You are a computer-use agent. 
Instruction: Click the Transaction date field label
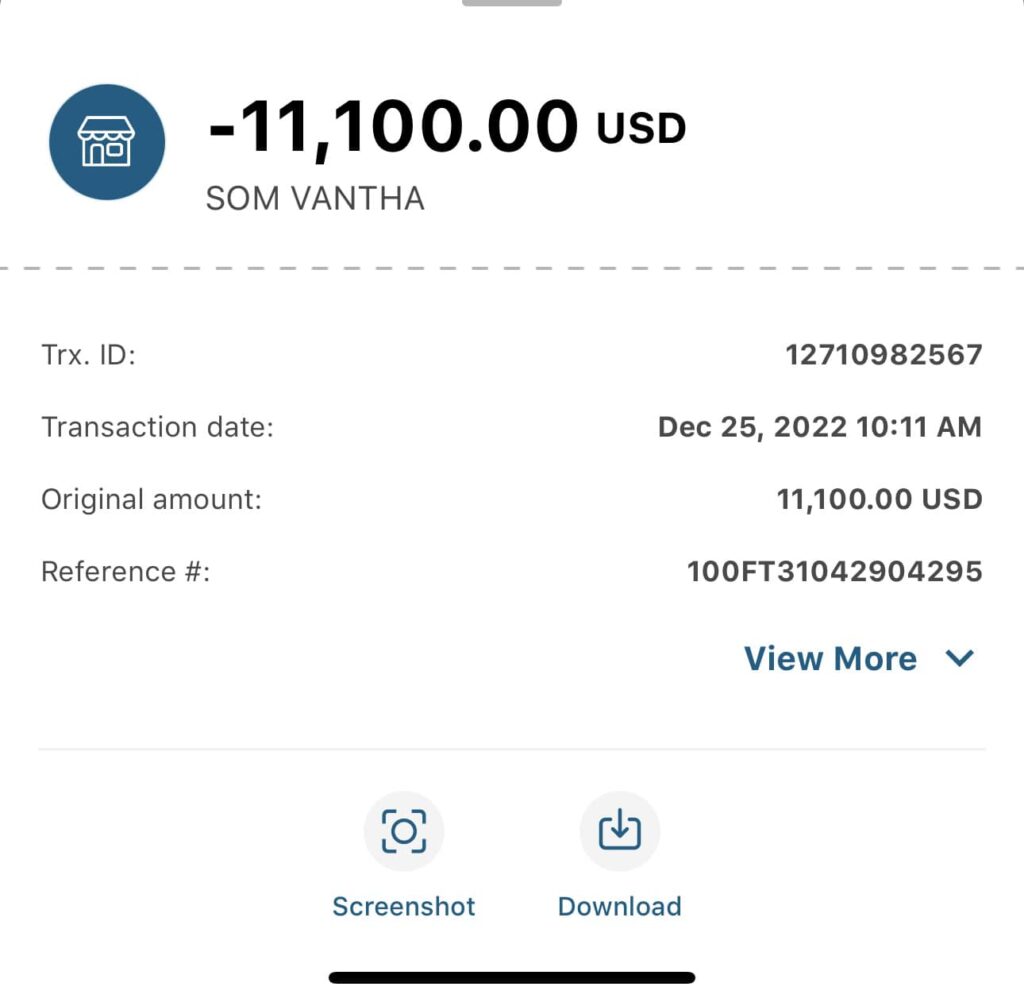[x=157, y=427]
